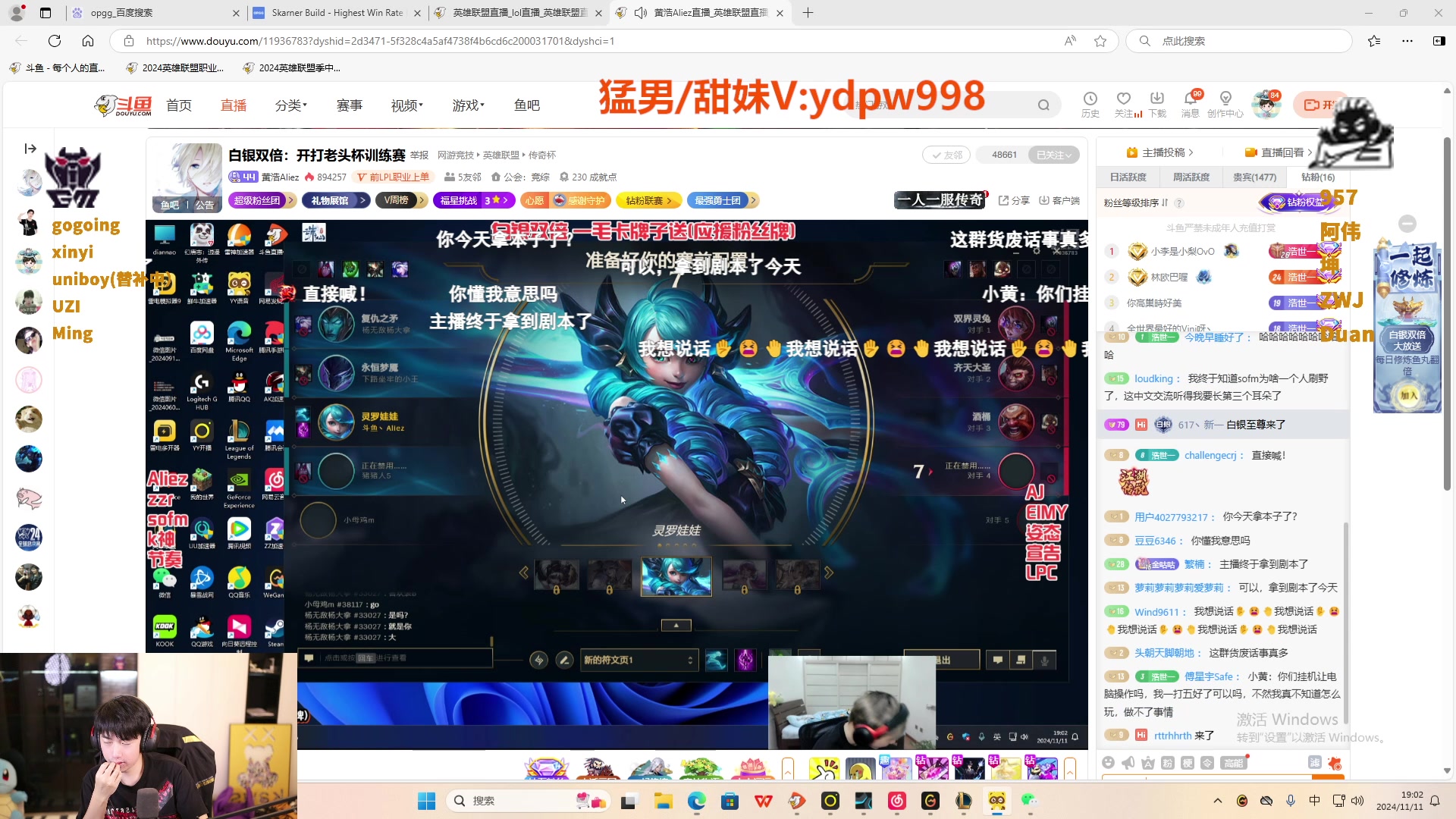Click the 下载 download icon

tap(1157, 104)
